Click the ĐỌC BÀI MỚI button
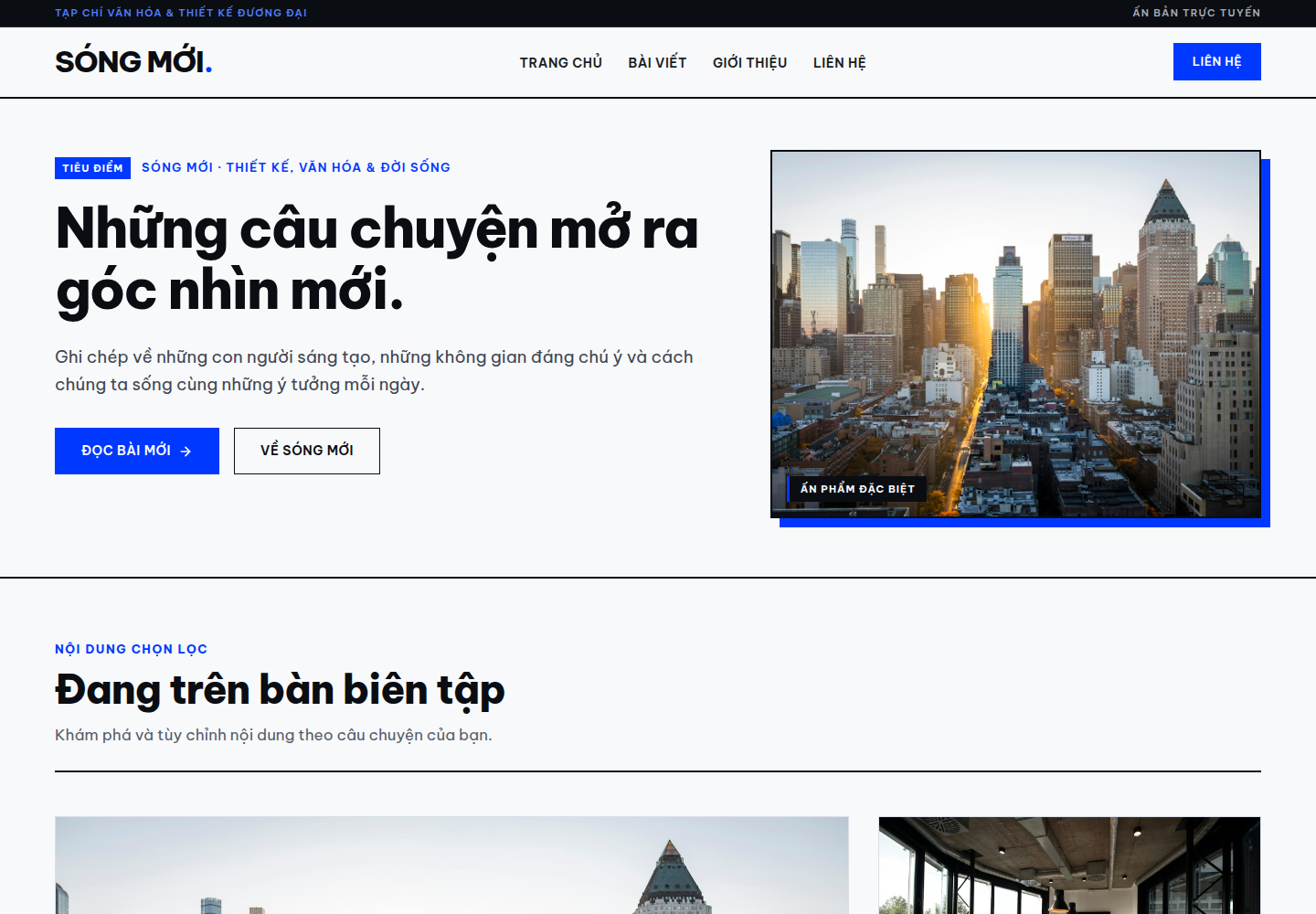Screen dimensions: 1316x914 (x=137, y=451)
